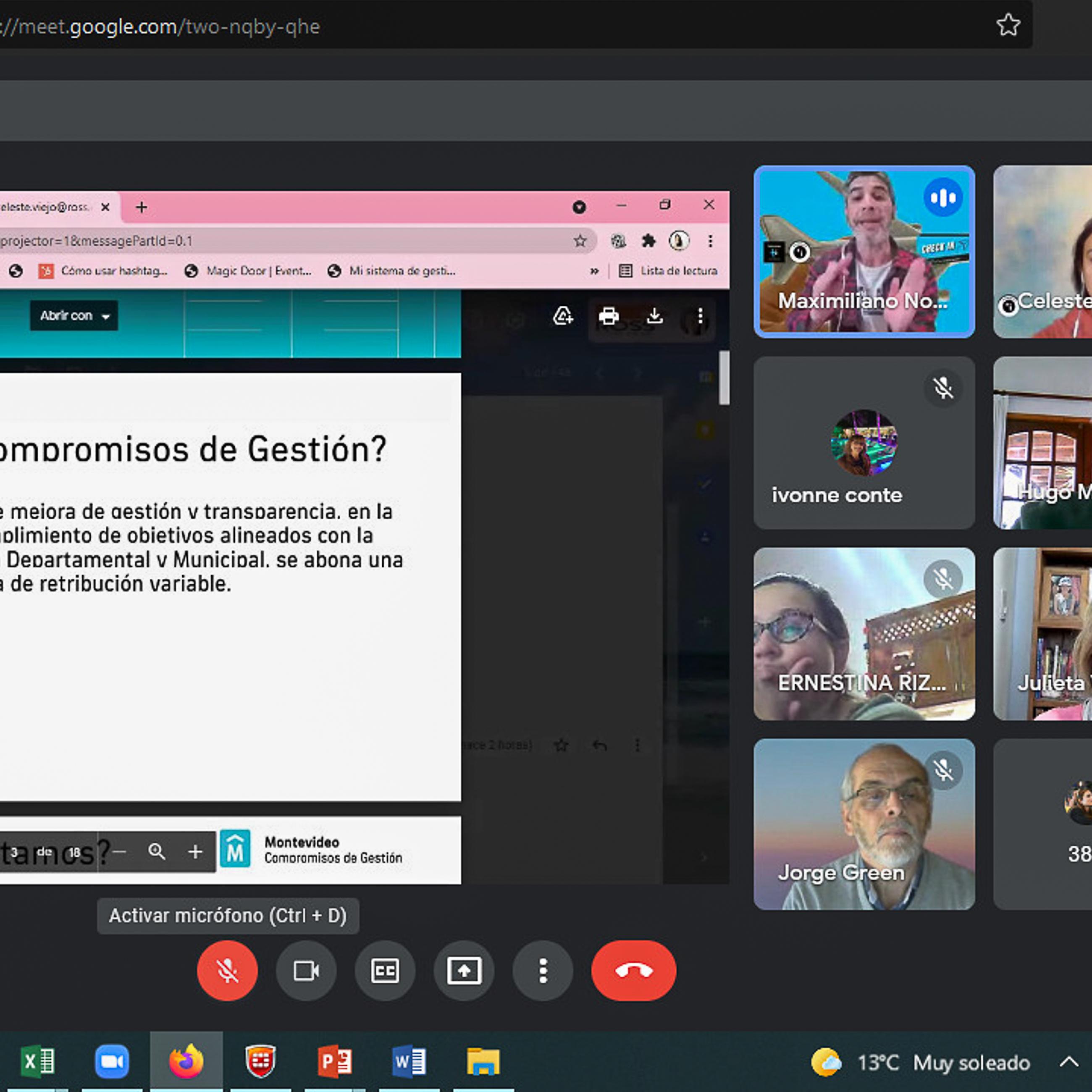Image resolution: width=1092 pixels, height=1092 pixels.
Task: Open the red shield security app on taskbar
Action: point(260,1061)
